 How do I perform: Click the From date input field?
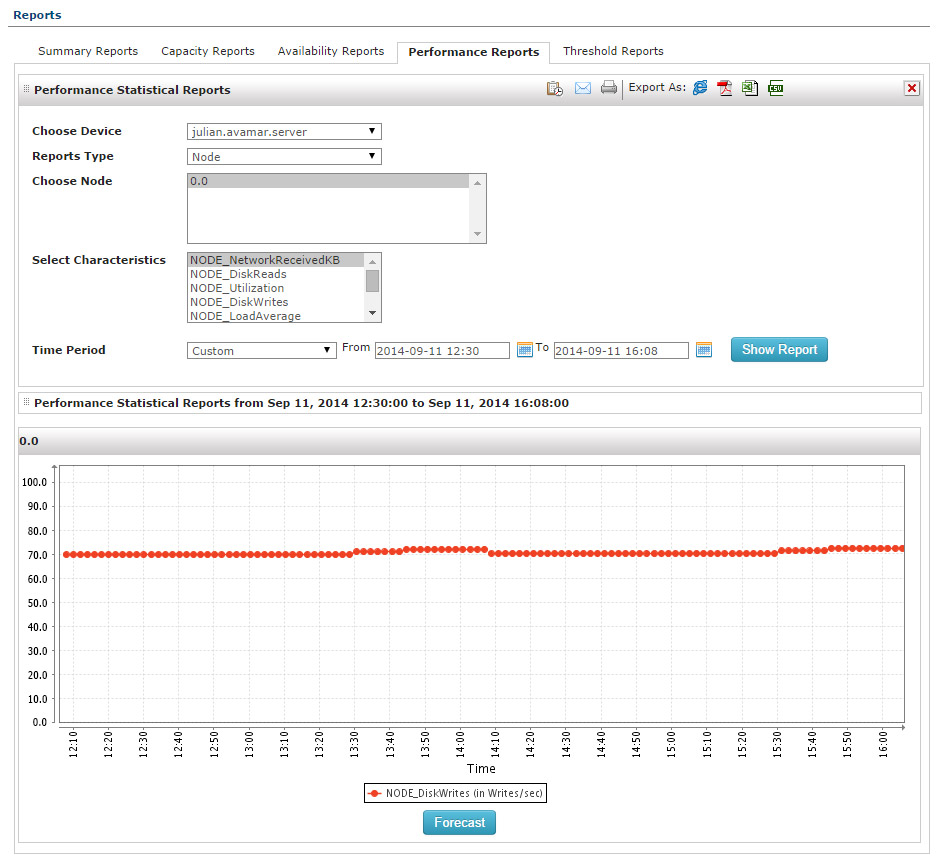pos(442,351)
